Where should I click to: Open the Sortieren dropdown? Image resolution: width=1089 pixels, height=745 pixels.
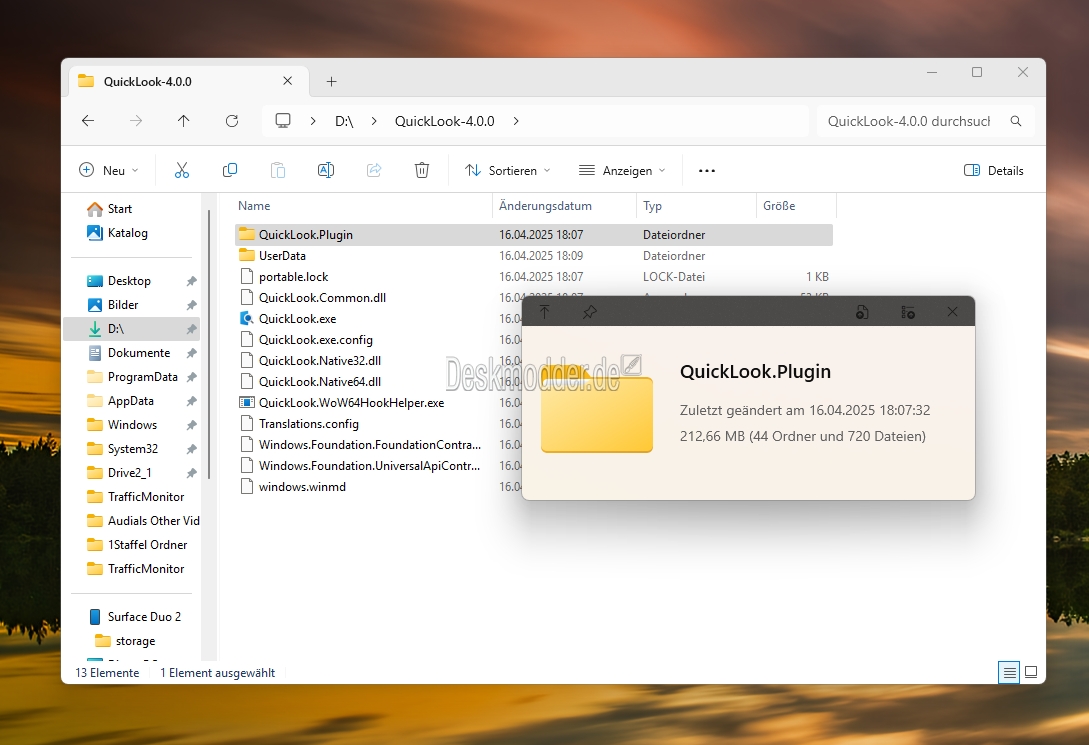508,171
